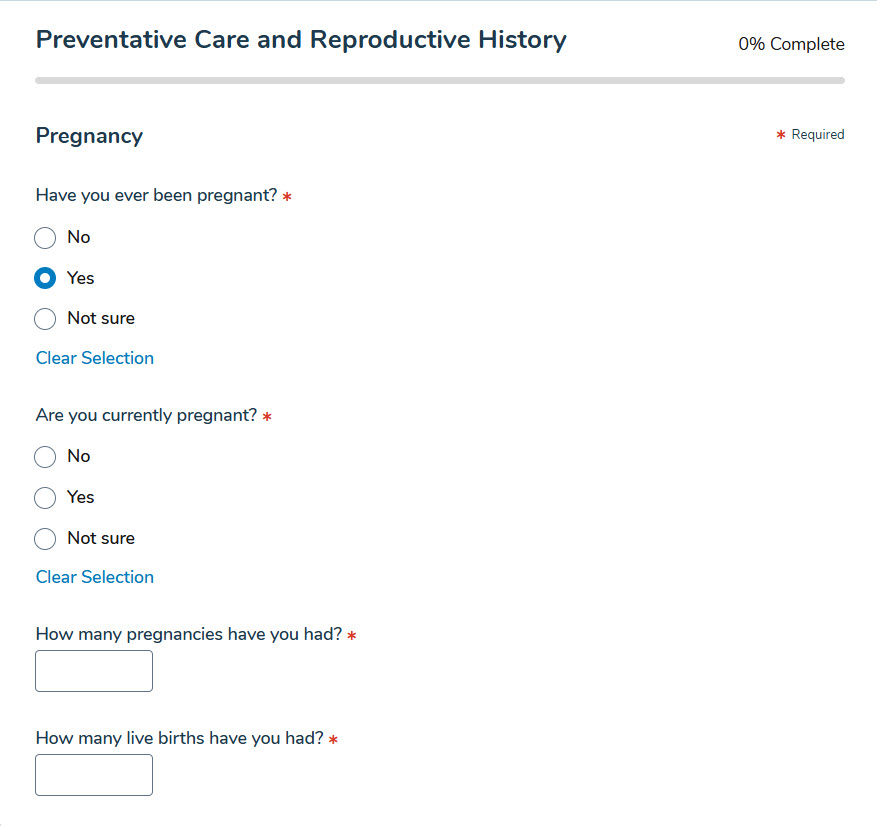Focus the number of pregnancies input box
Screen dimensions: 877x826
(x=94, y=671)
